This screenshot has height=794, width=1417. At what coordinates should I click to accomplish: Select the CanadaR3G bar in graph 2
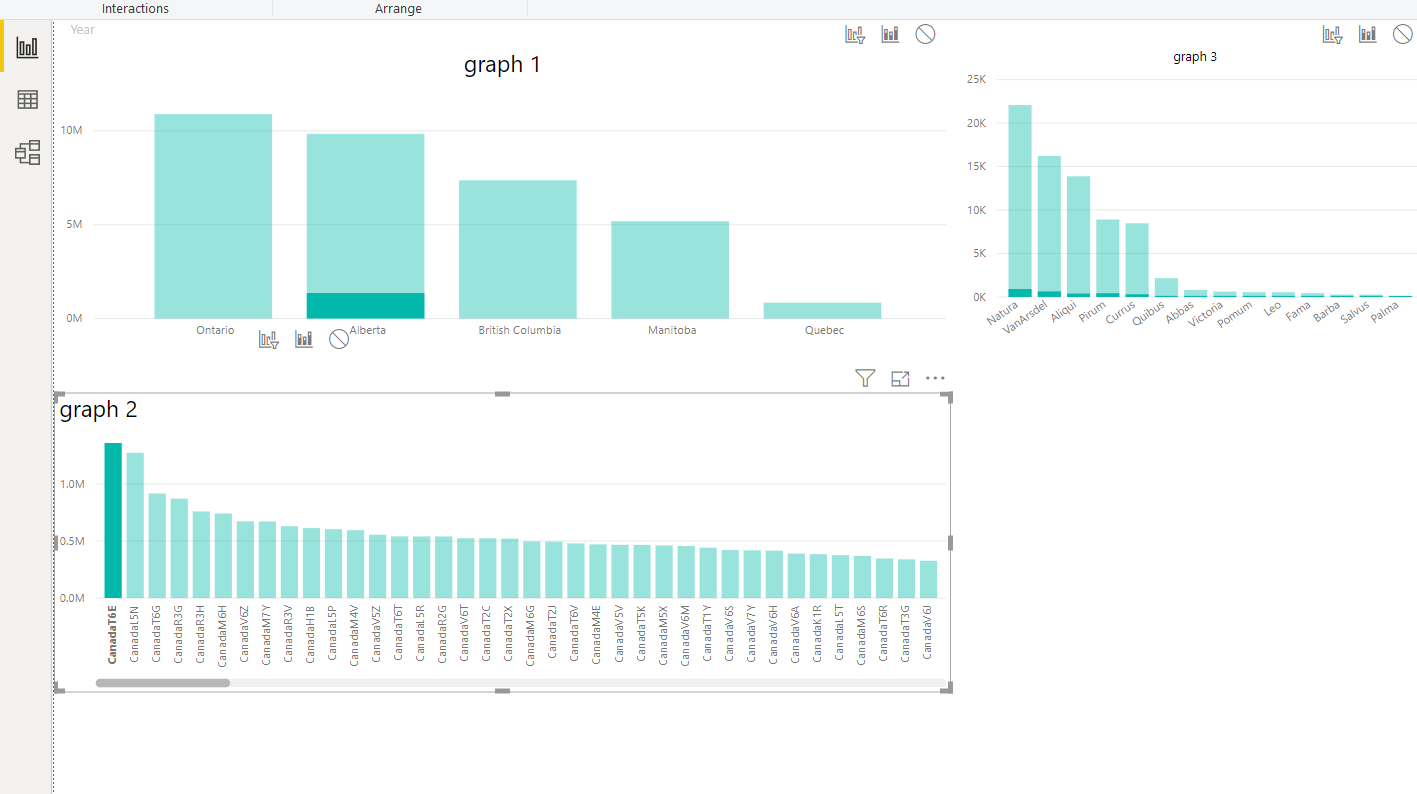point(179,548)
